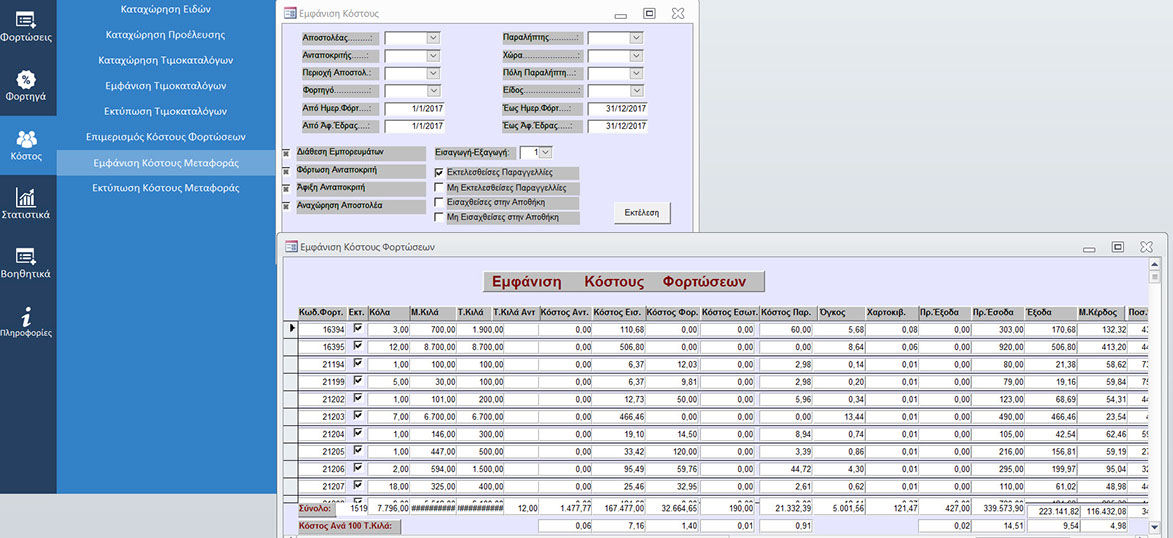This screenshot has height=538, width=1173.
Task: Click the Από Ημερ.Φόρτ. date field
Action: click(412, 109)
